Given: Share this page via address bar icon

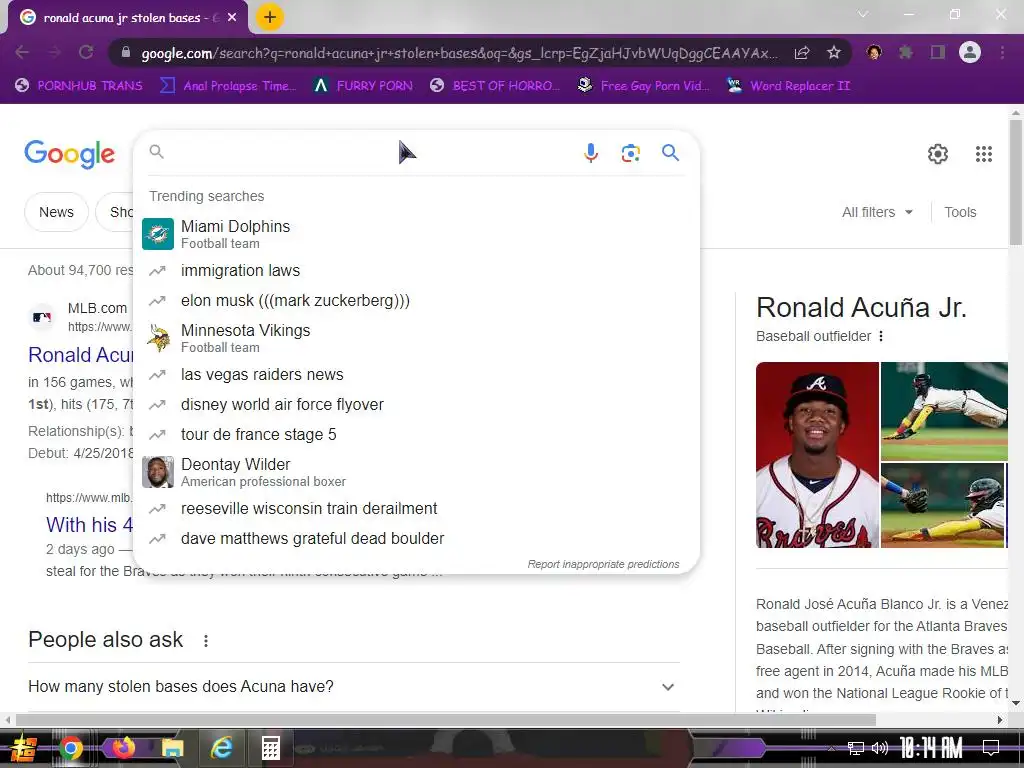Looking at the screenshot, I should pos(802,52).
